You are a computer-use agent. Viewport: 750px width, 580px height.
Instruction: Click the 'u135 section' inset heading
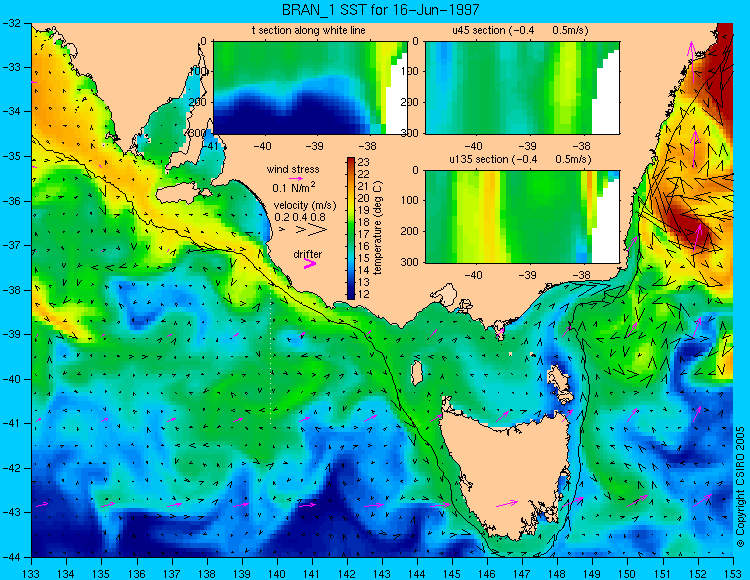(520, 159)
